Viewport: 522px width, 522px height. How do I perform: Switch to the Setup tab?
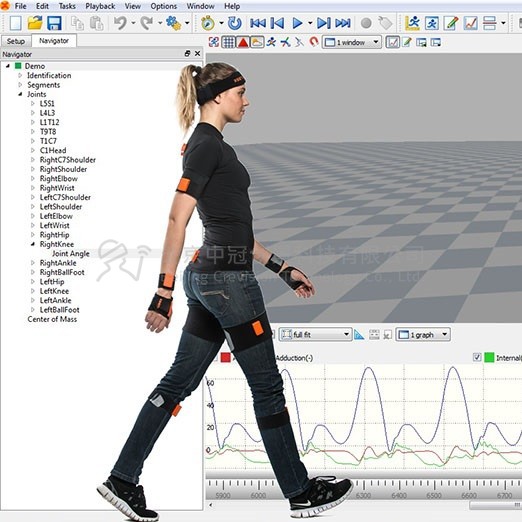point(16,41)
